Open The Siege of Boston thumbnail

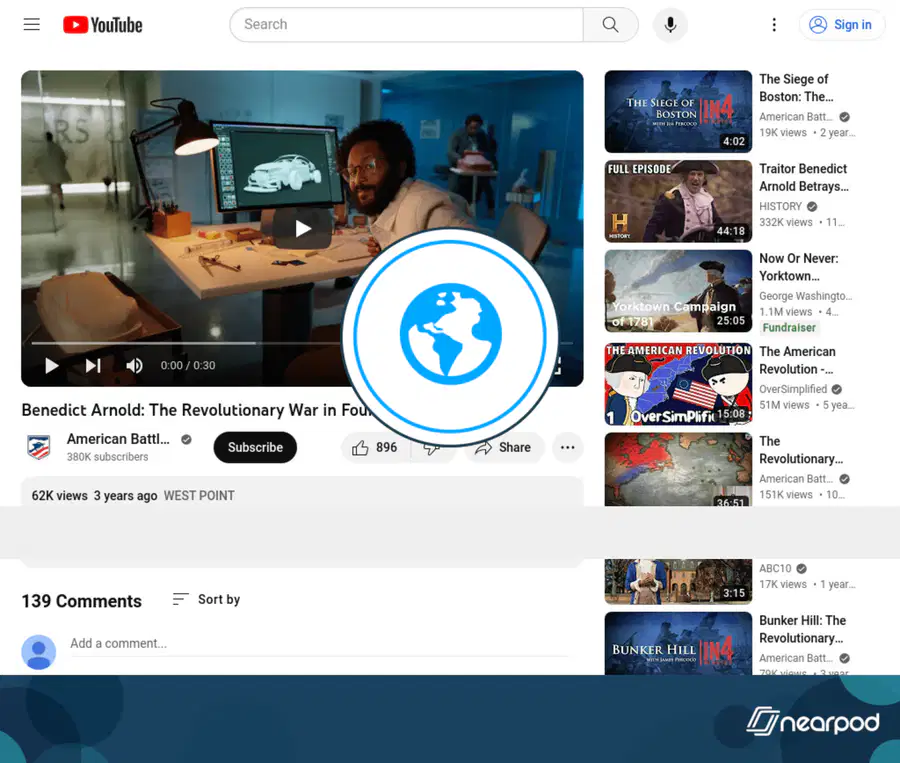coord(678,111)
